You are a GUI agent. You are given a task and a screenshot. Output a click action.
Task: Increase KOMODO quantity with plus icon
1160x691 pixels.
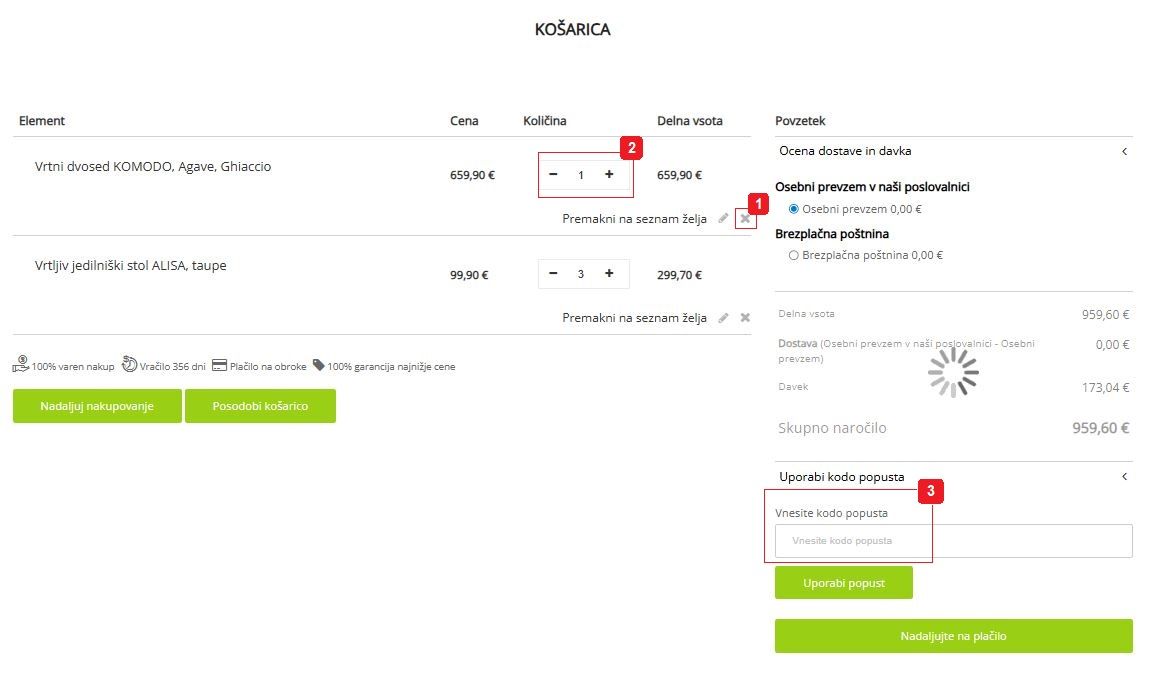tap(609, 175)
